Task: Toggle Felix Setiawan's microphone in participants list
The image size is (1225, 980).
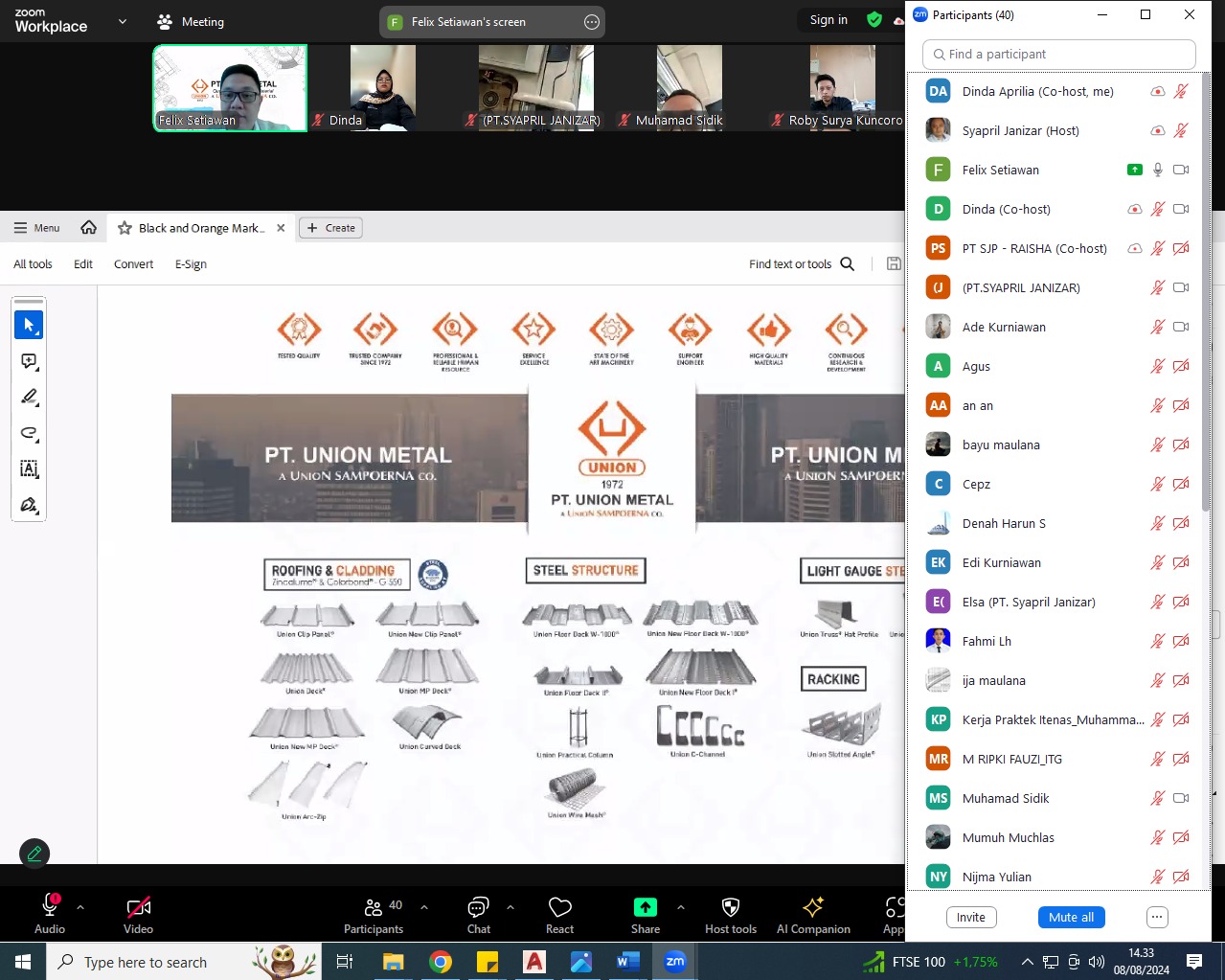Action: coord(1158,170)
